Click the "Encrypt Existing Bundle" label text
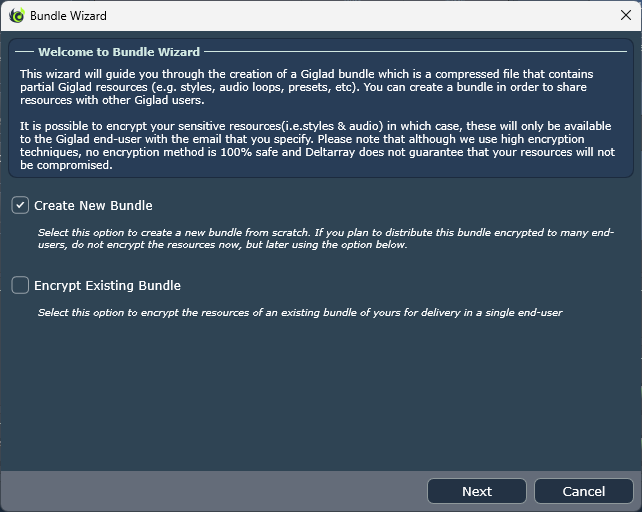Viewport: 642px width, 512px height. pyautogui.click(x=107, y=285)
